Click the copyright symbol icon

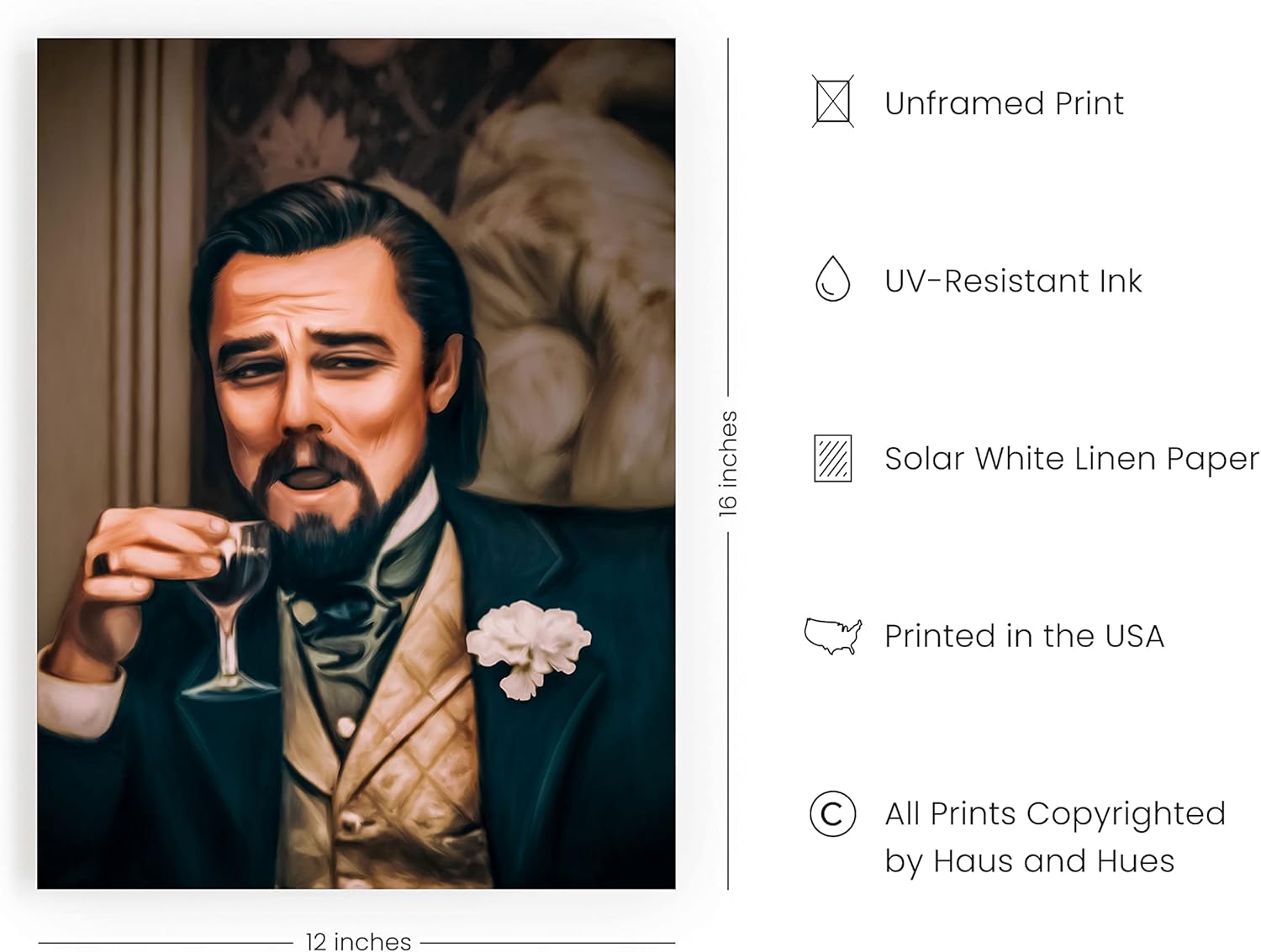coord(832,813)
